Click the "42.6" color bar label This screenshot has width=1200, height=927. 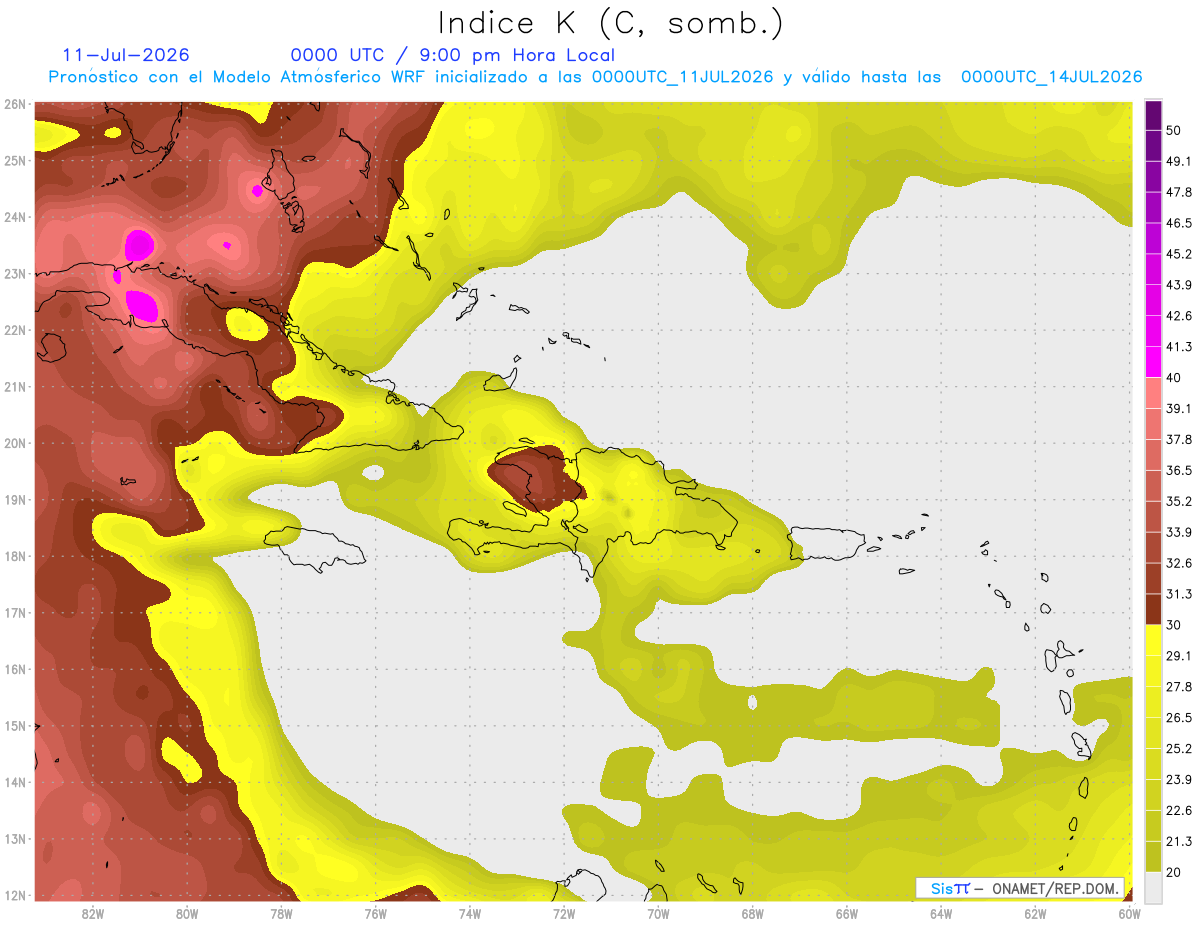coord(1180,316)
